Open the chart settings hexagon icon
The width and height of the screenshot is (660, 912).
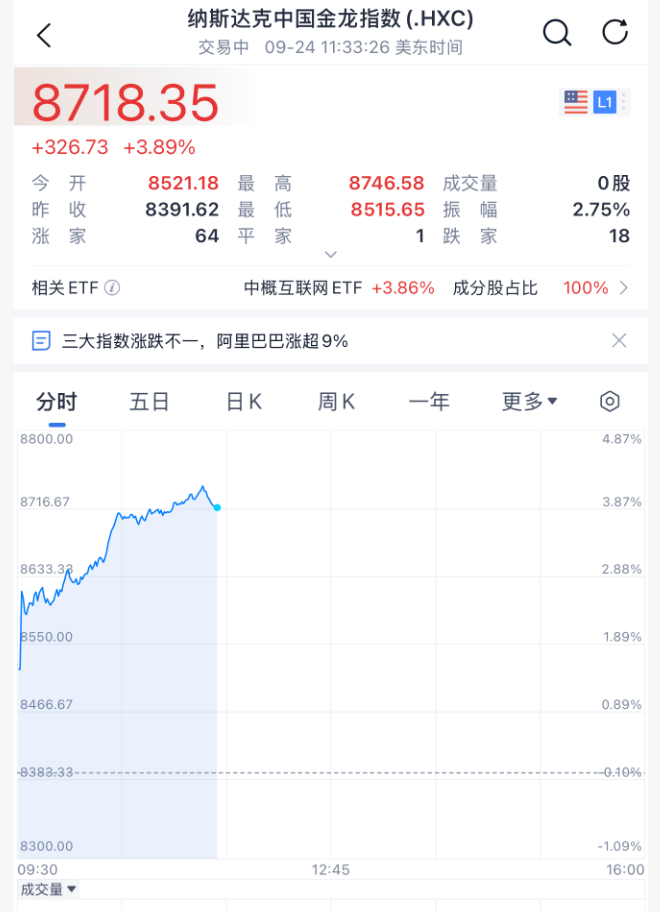click(609, 401)
